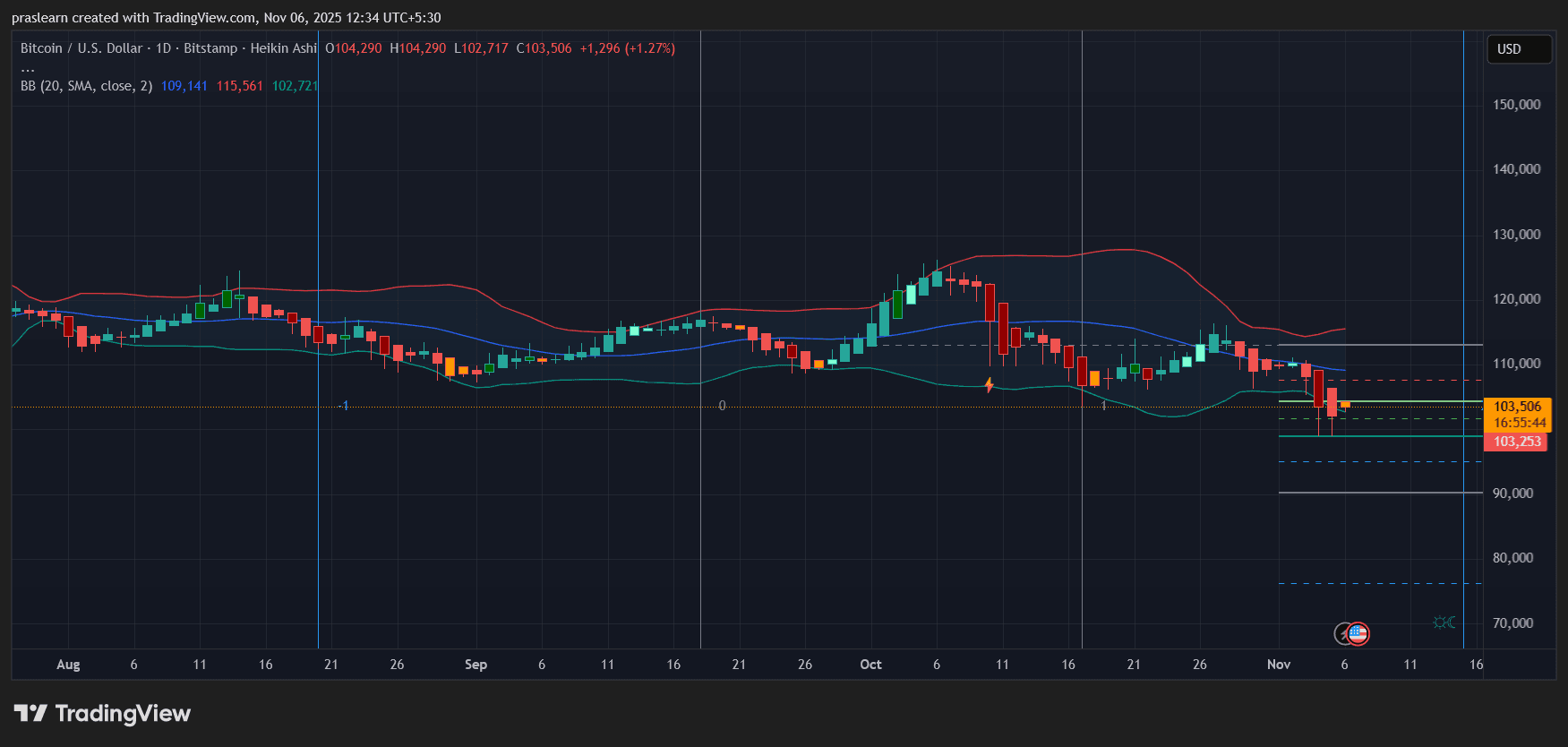The height and width of the screenshot is (747, 1568).
Task: Expand the three-dots indicator legend row
Action: [x=28, y=68]
